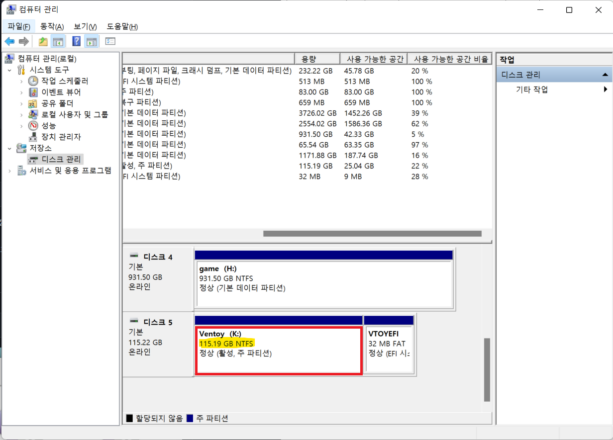Click the blue Help question mark icon
The image size is (613, 440).
[75, 41]
